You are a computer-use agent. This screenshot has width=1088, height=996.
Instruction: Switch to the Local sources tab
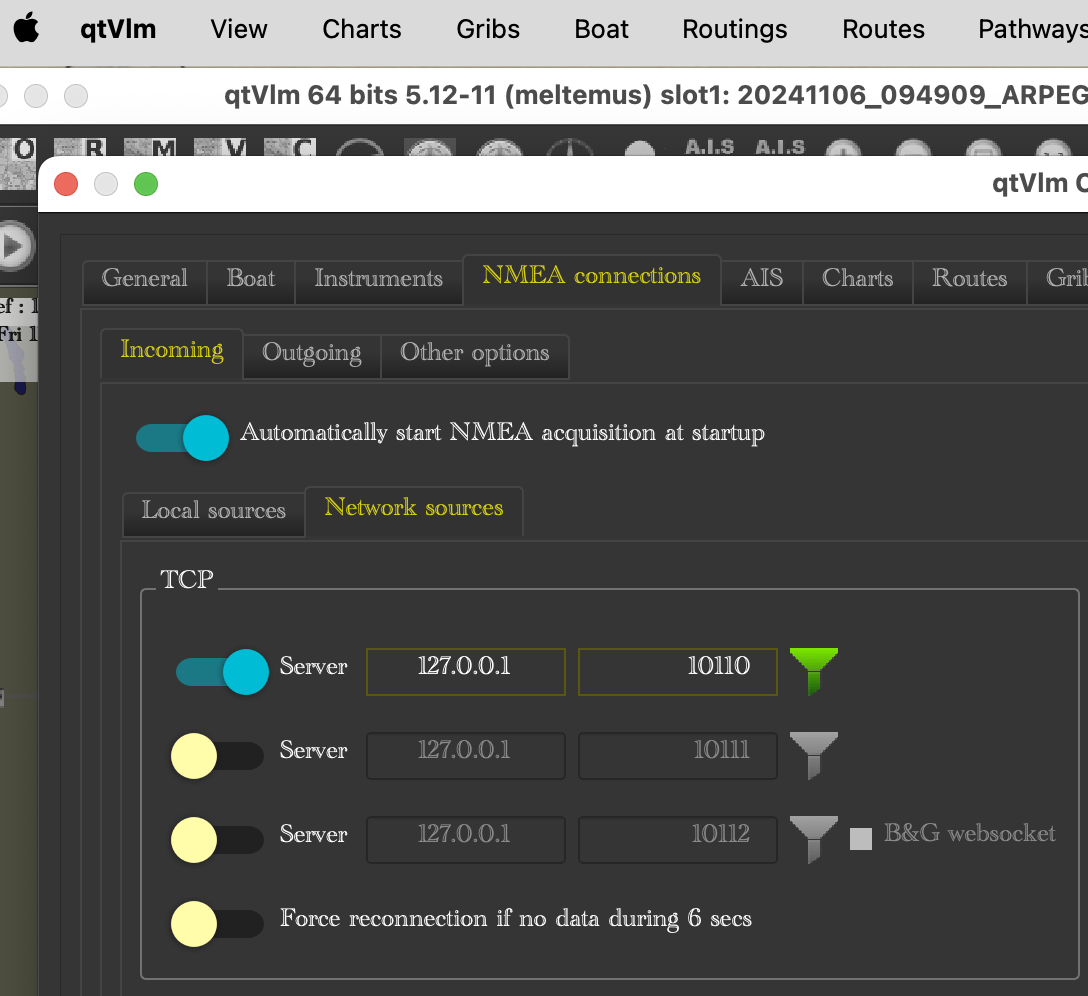(x=214, y=514)
